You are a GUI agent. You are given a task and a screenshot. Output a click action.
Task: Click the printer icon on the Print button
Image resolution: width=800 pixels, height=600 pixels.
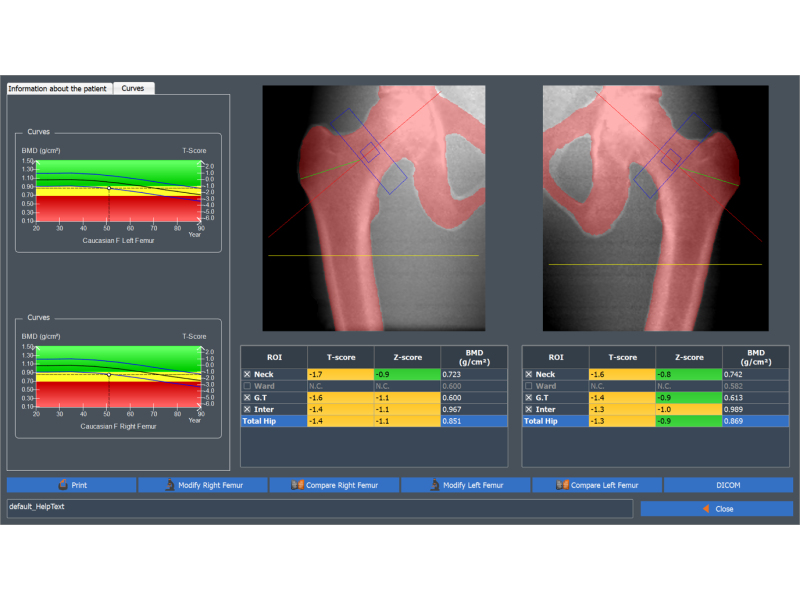tap(63, 485)
